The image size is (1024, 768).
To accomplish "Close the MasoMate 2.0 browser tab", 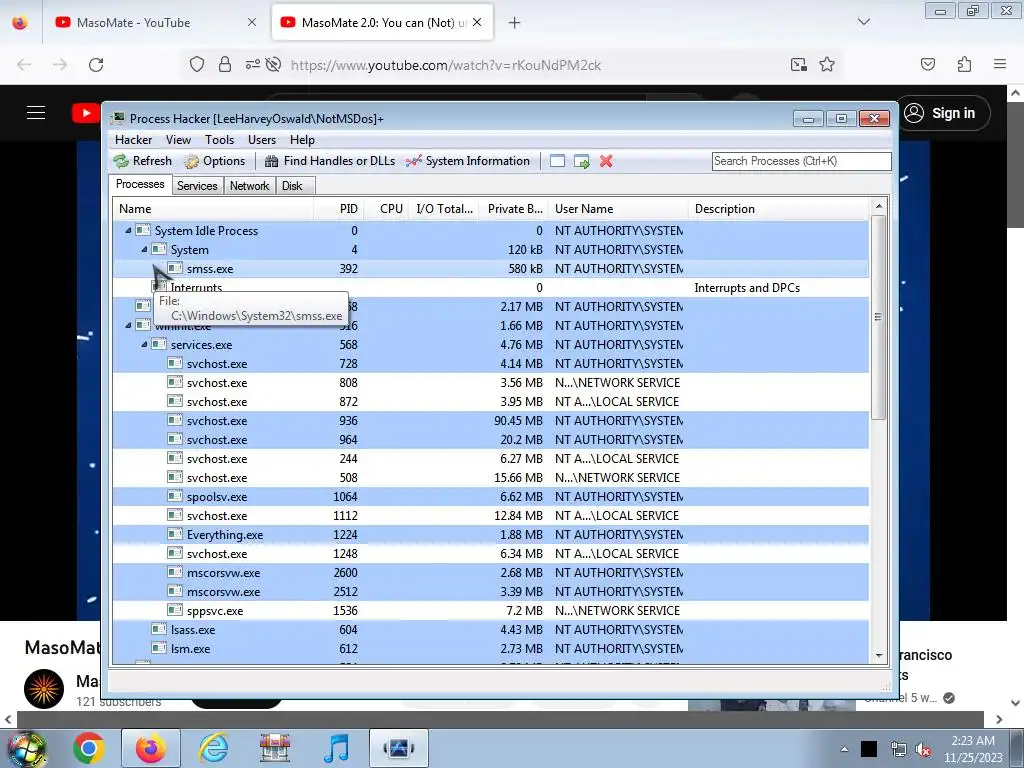I will [x=477, y=22].
